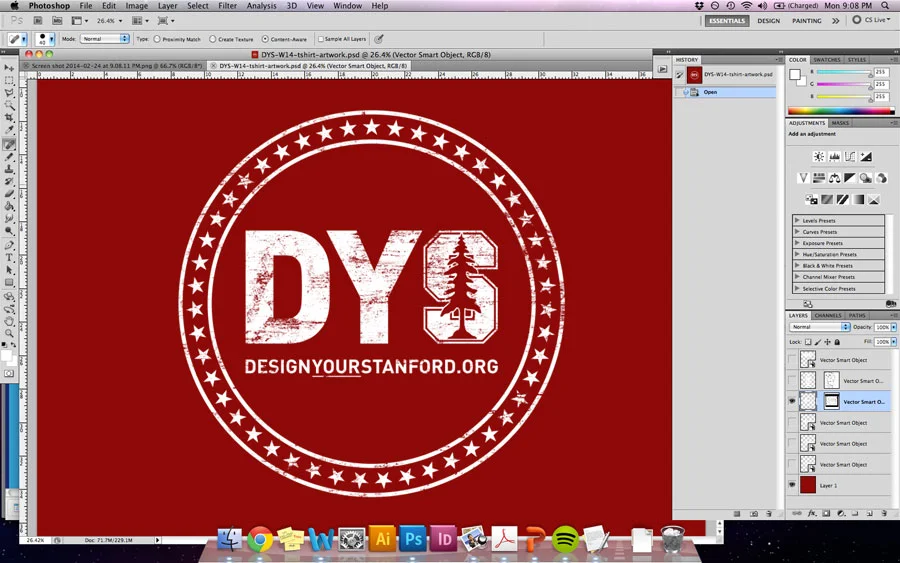
Task: Open the Filter menu
Action: coord(227,6)
